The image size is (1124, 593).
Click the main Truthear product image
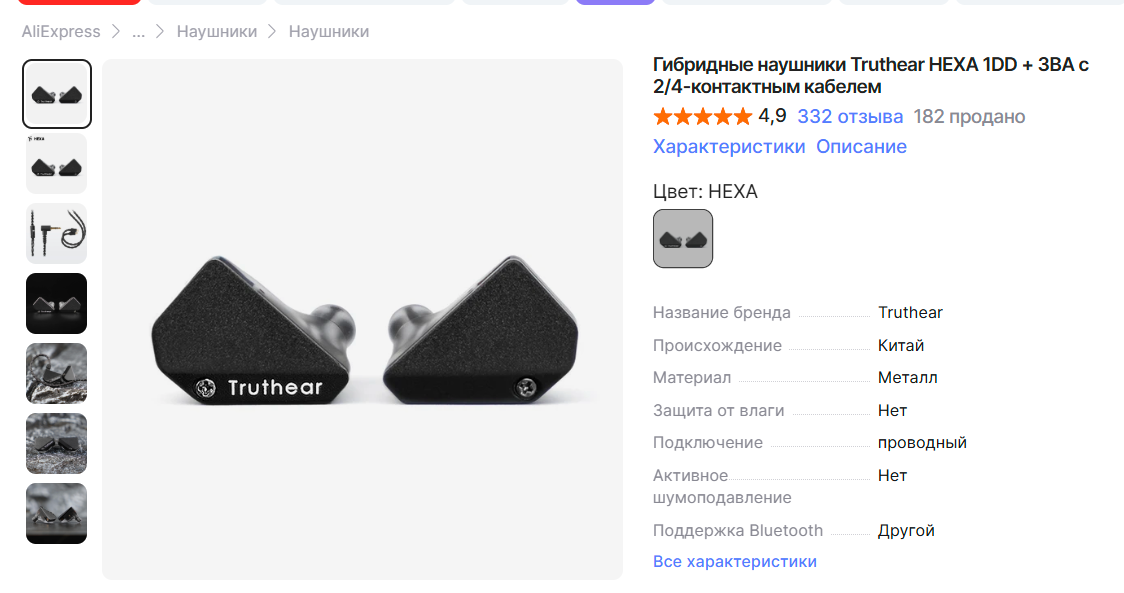point(362,319)
